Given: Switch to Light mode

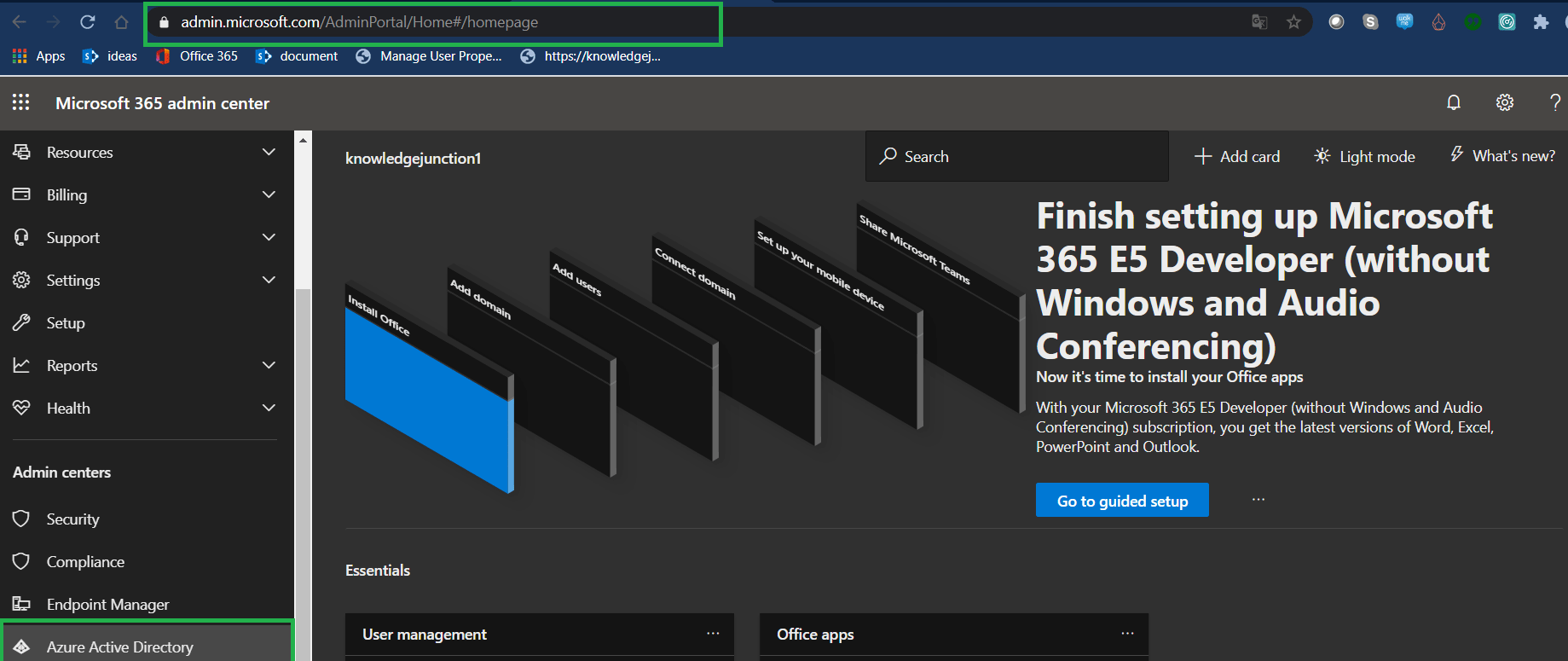Looking at the screenshot, I should [x=1364, y=156].
